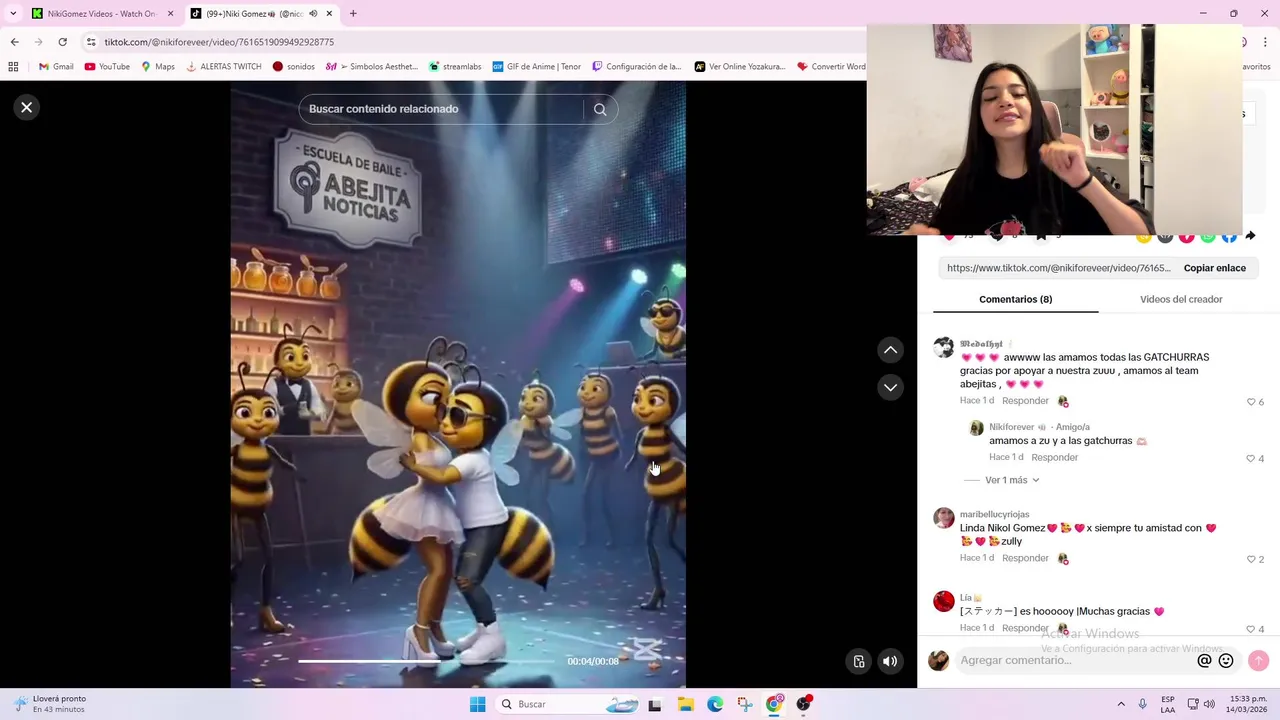The image size is (1280, 720).
Task: Reply to maribellucyriojas's comment
Action: point(1025,558)
